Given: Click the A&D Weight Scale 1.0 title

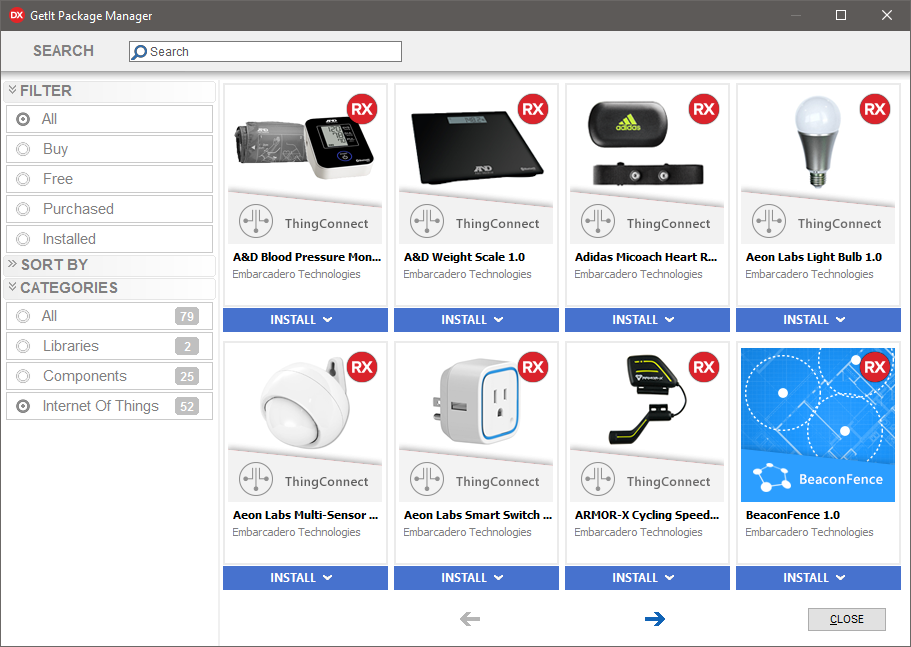Looking at the screenshot, I should [464, 257].
